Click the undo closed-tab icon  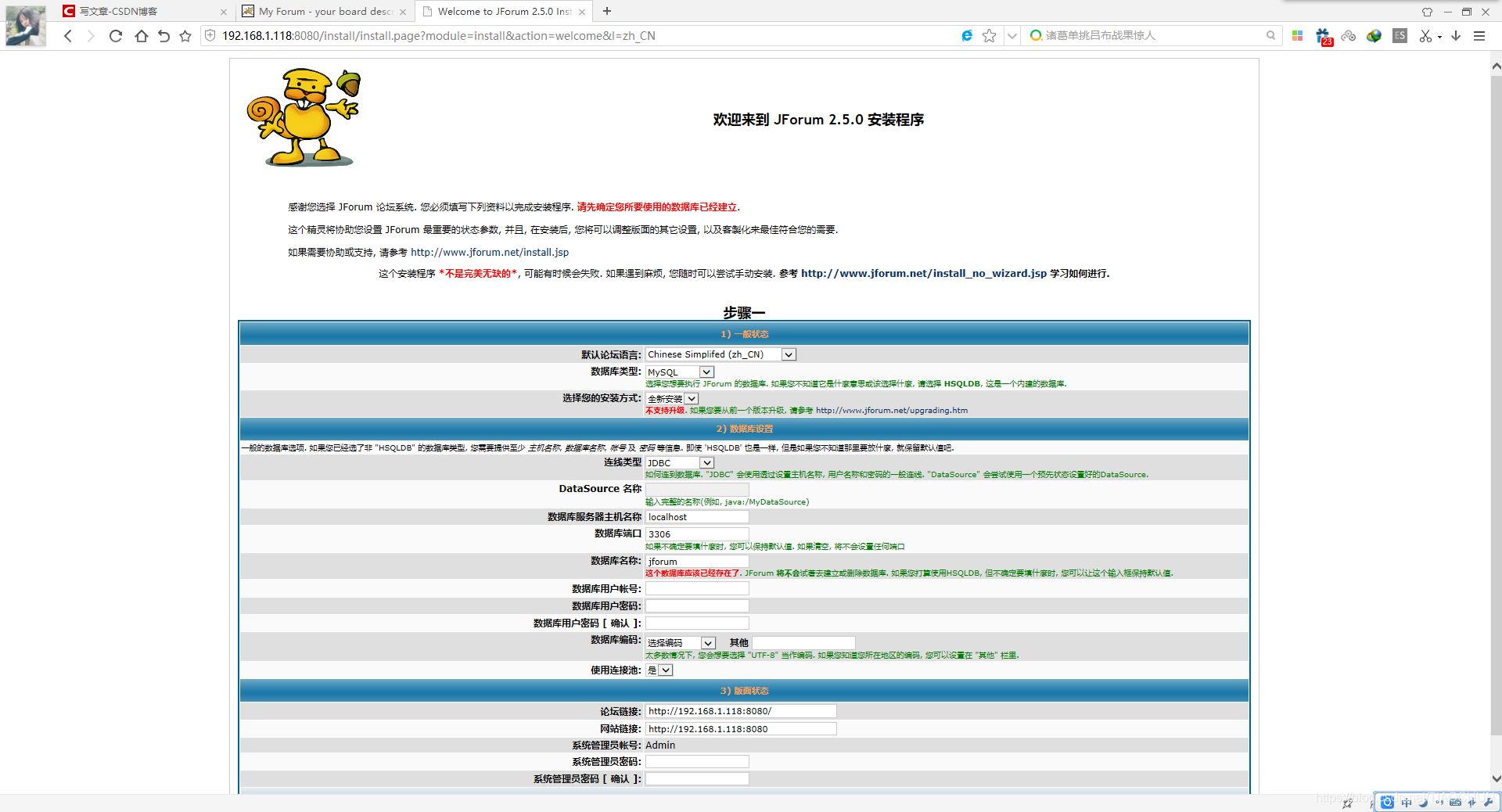163,36
